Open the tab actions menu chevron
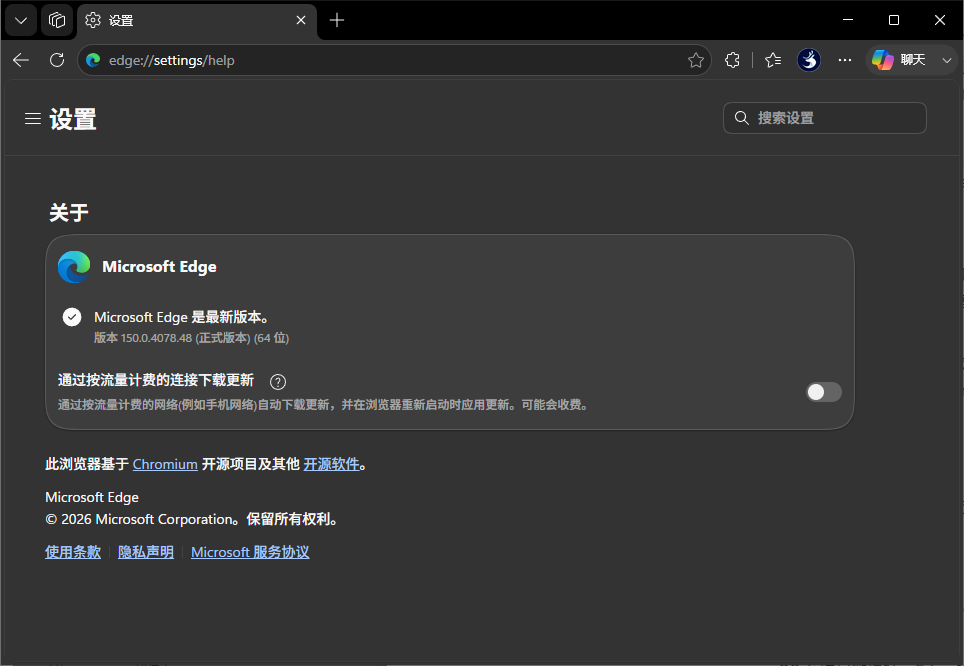The width and height of the screenshot is (964, 666). (21, 20)
